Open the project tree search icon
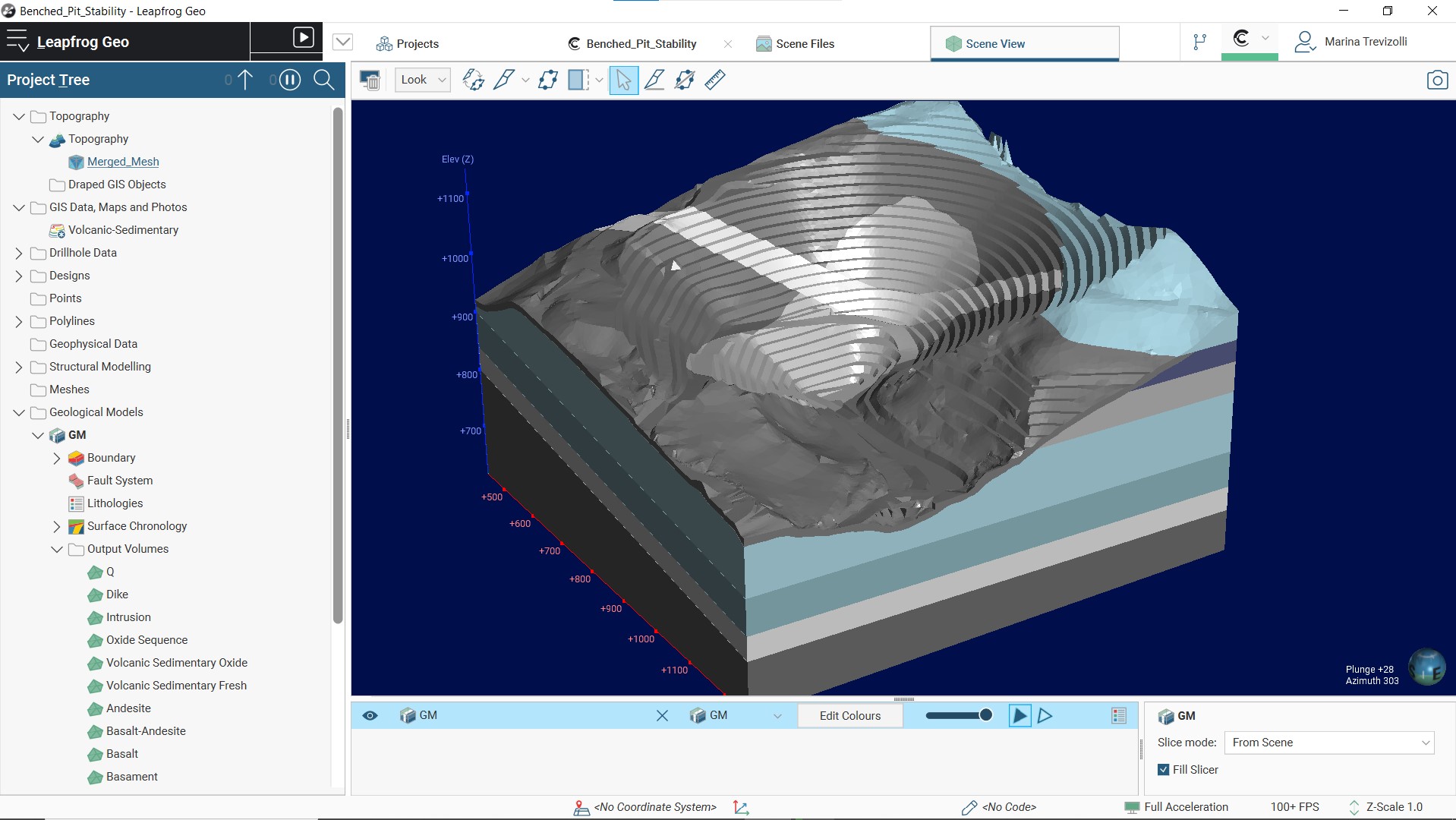The height and width of the screenshot is (820, 1456). point(323,80)
